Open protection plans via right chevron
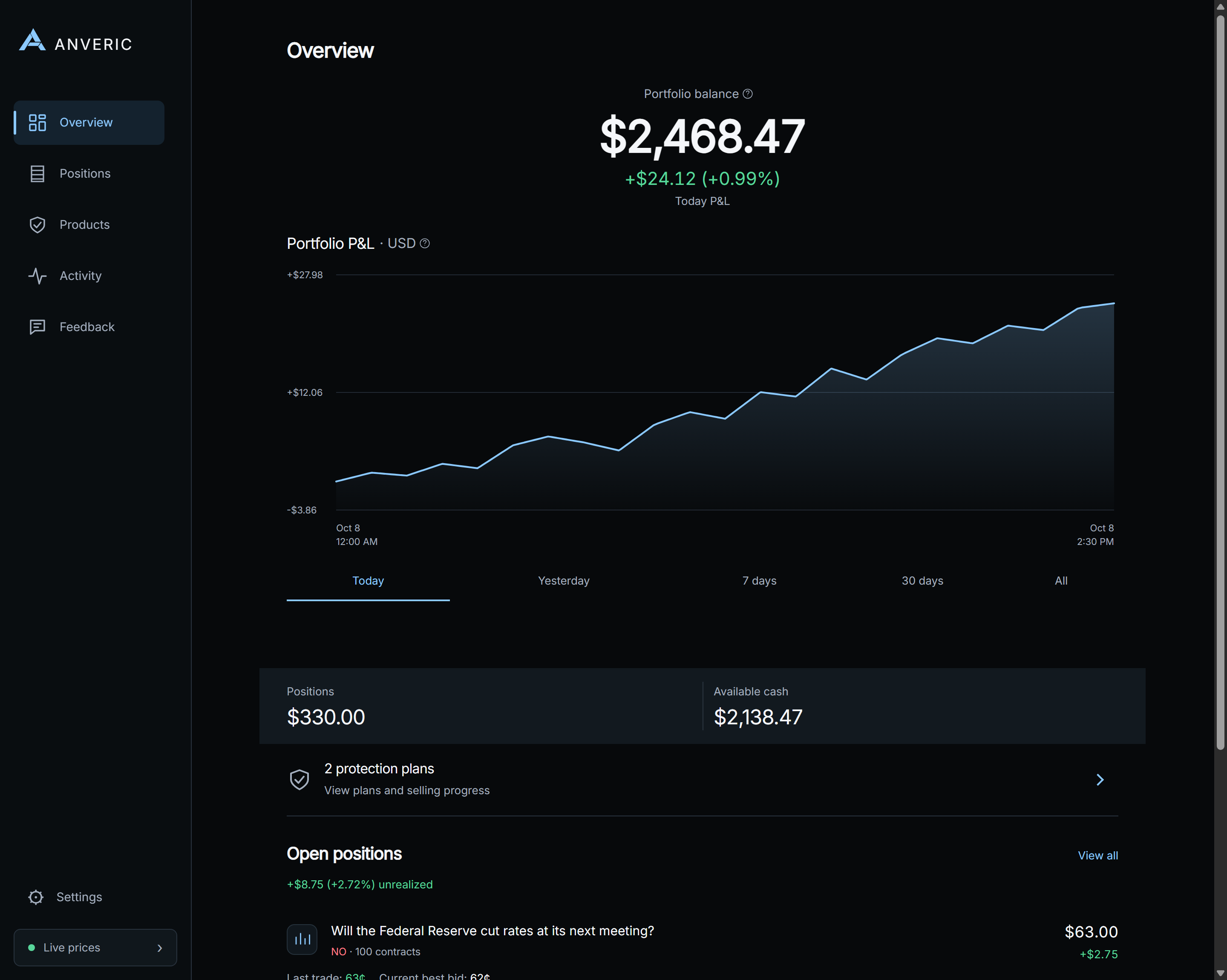Viewport: 1227px width, 980px height. [1100, 780]
